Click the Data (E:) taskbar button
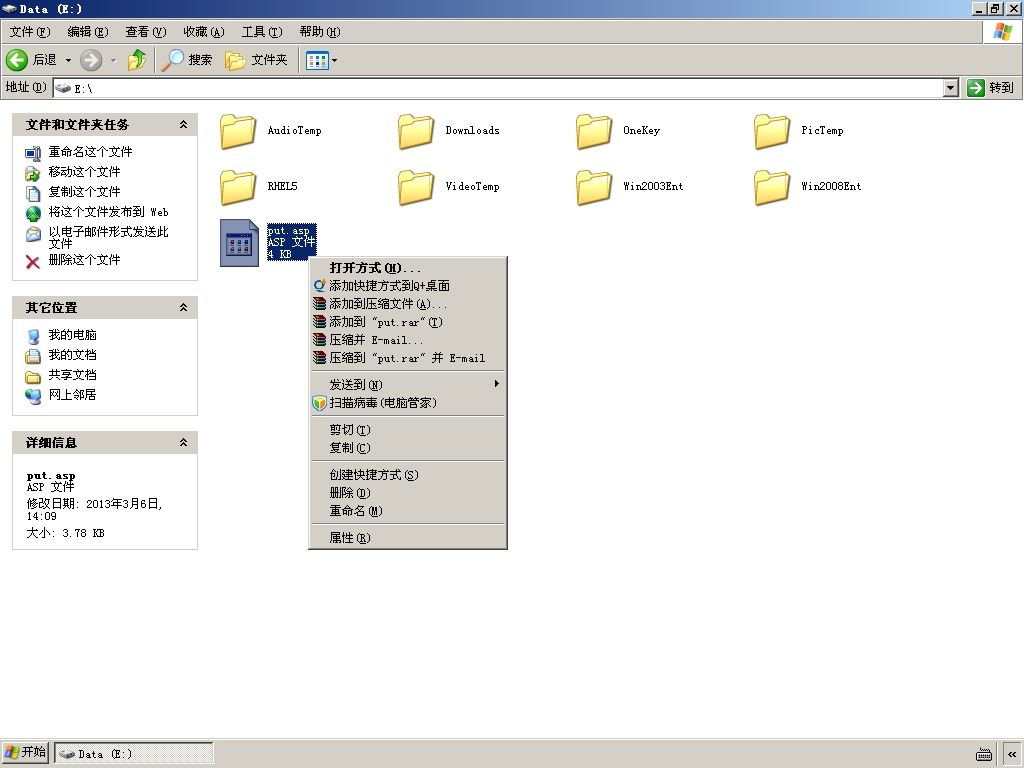The width and height of the screenshot is (1024, 768). [134, 754]
